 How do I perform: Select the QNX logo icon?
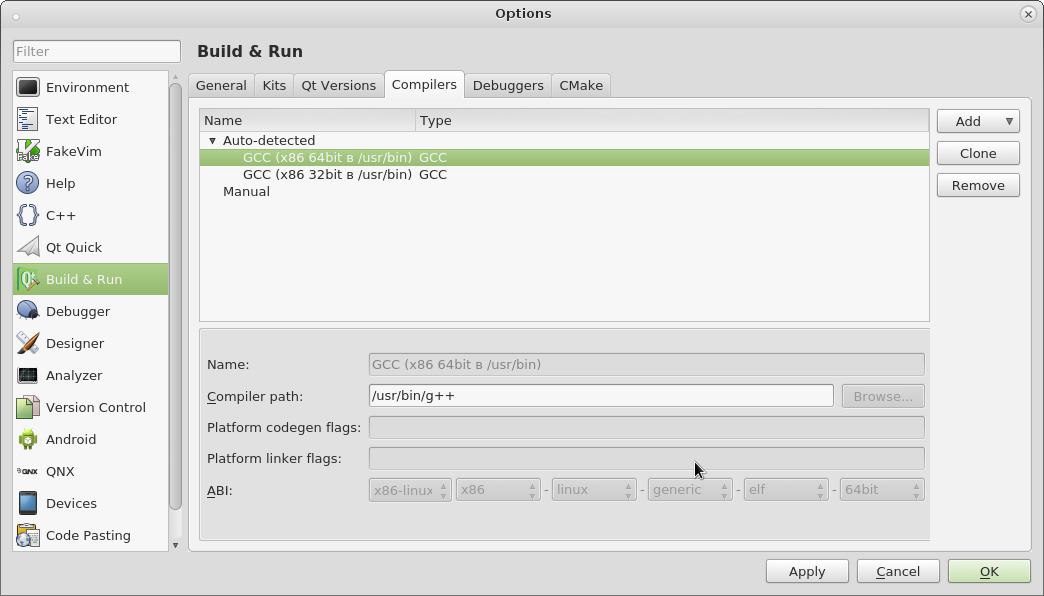tap(28, 471)
